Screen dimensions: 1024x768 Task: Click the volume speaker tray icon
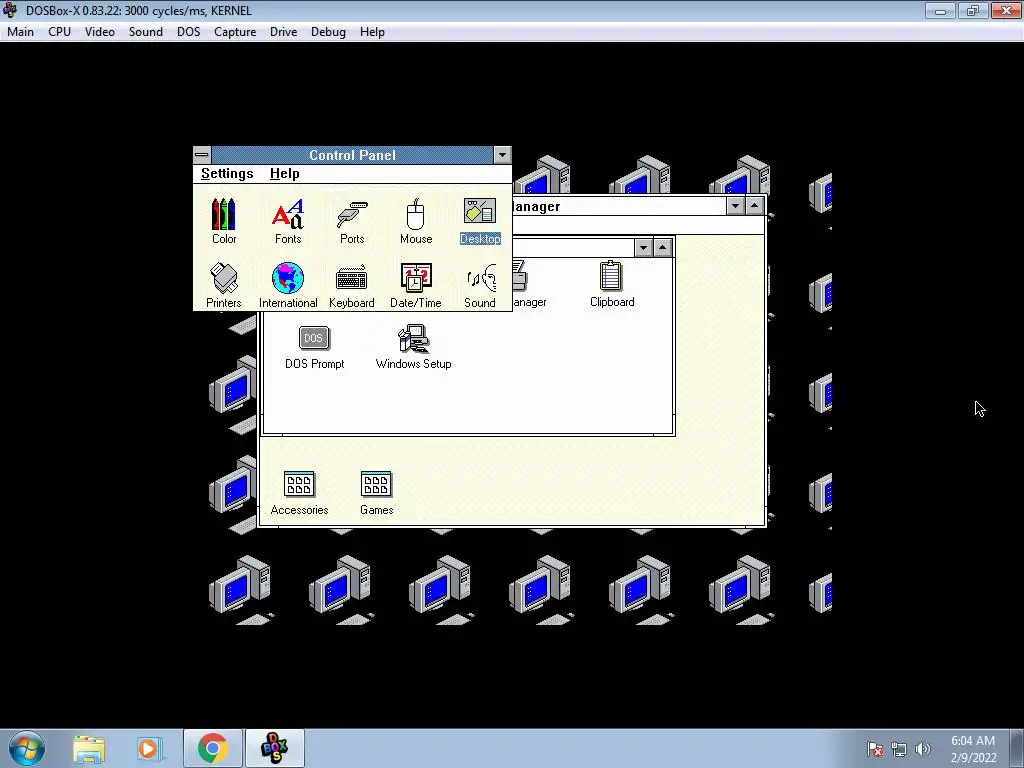[923, 749]
